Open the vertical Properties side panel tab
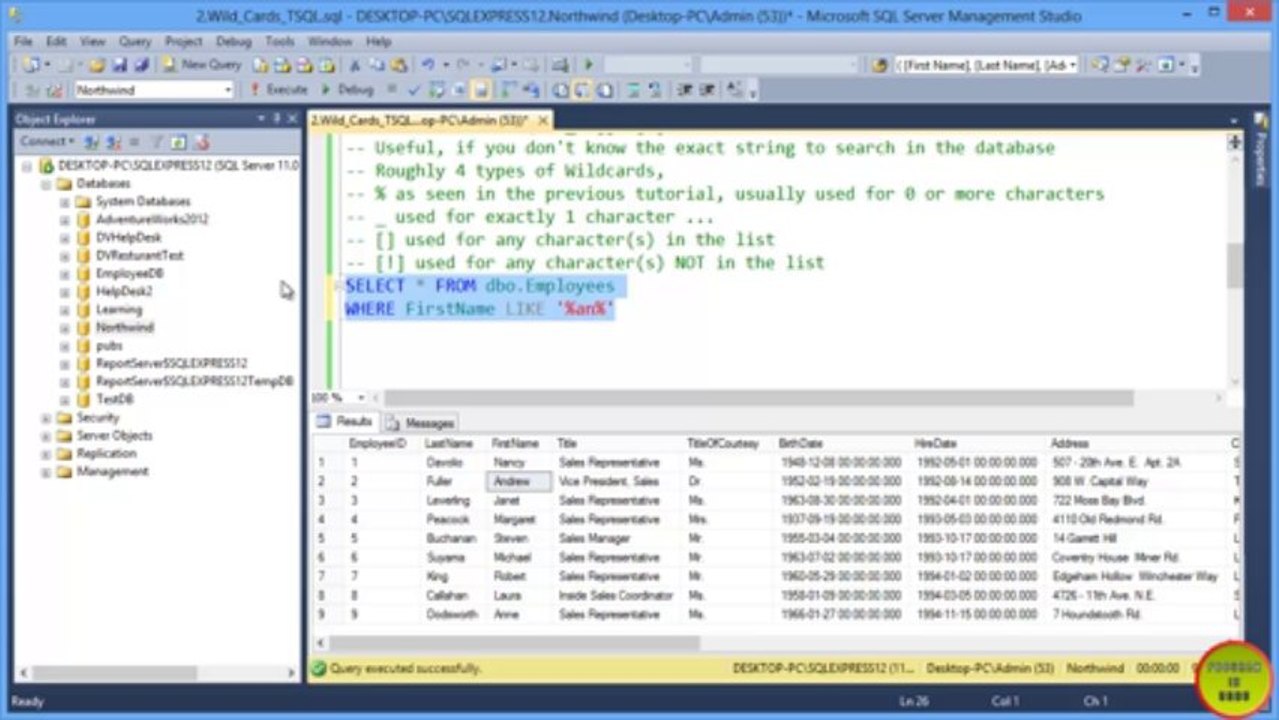This screenshot has height=720, width=1279. (1261, 150)
